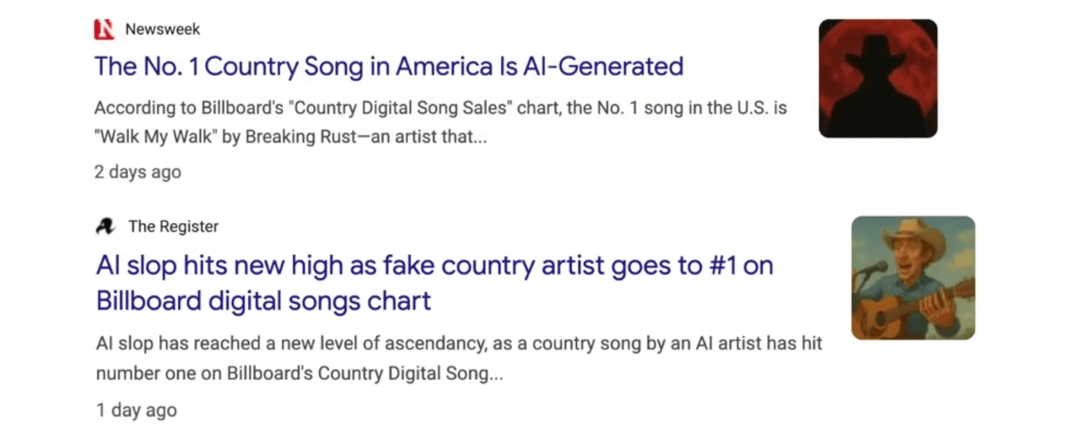Open "The No. 1 Country Song" headline
Screen dimensions: 1080x434
pos(388,67)
